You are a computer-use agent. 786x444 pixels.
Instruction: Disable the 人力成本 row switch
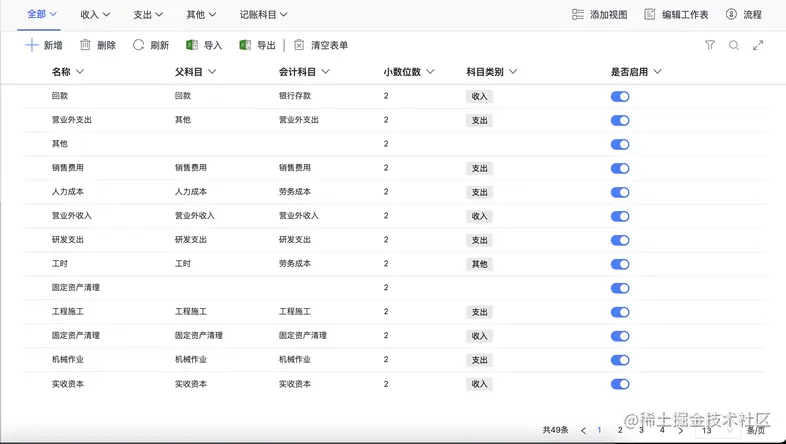(620, 192)
